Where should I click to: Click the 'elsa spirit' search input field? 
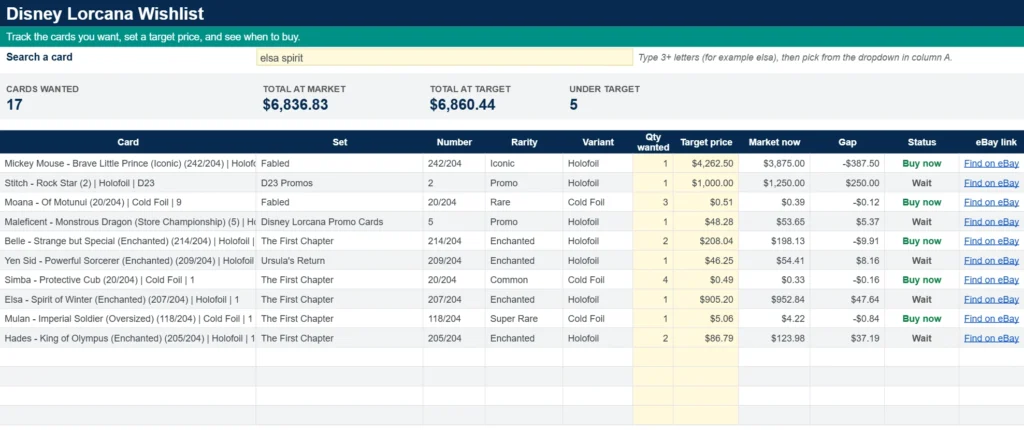pyautogui.click(x=444, y=58)
